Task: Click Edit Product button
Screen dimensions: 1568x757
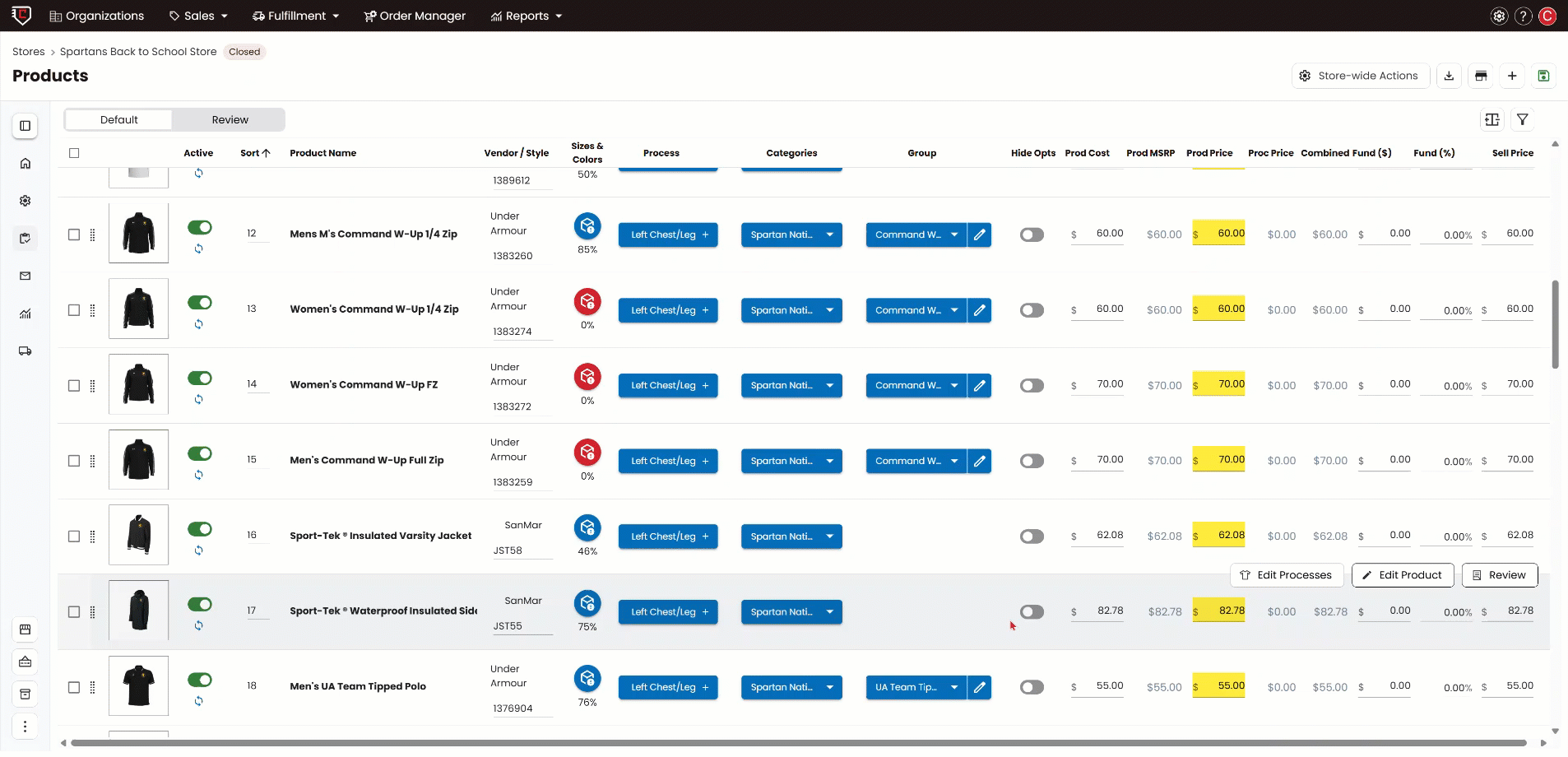Action: [x=1403, y=575]
